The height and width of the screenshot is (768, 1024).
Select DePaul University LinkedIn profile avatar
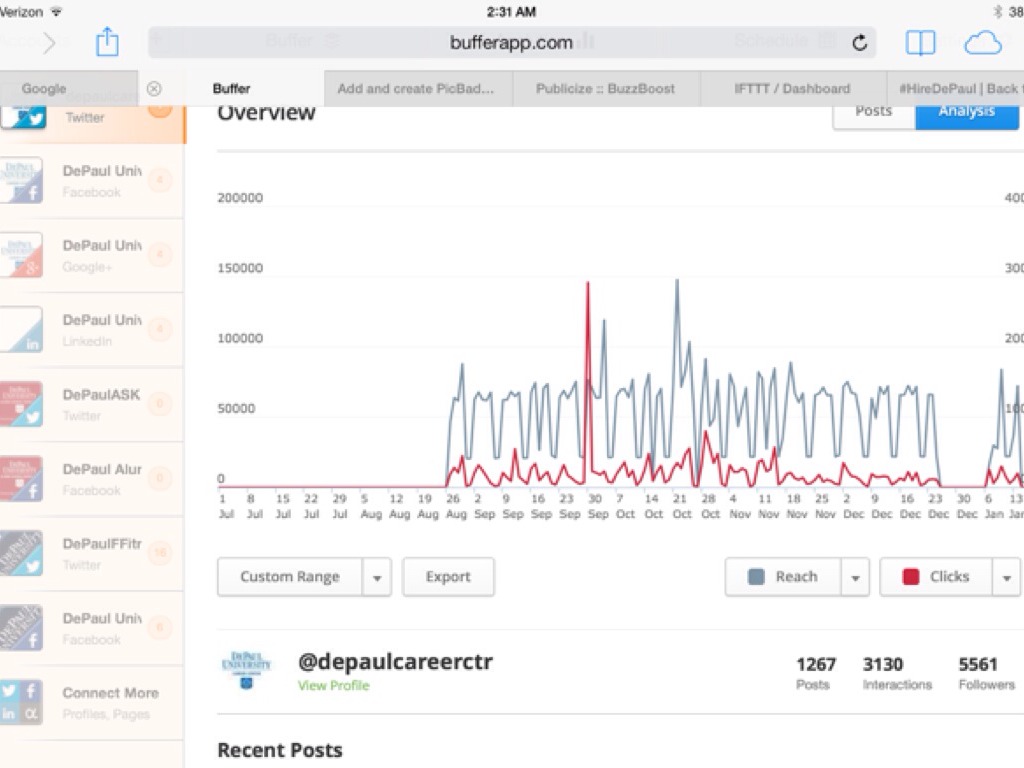click(22, 330)
